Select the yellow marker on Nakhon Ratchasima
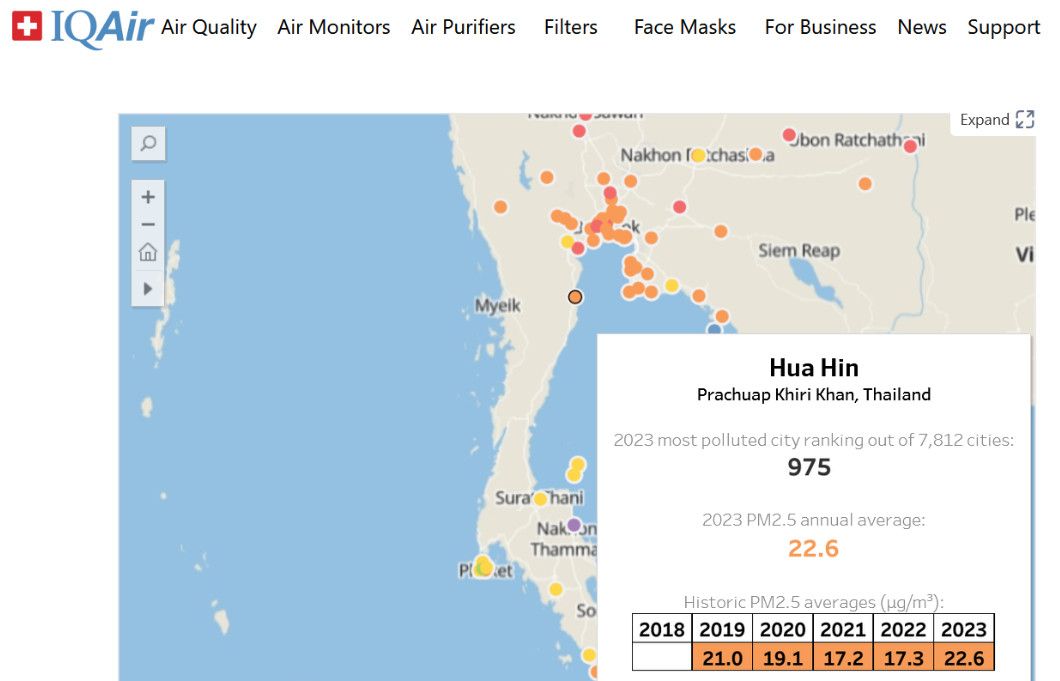 (698, 156)
